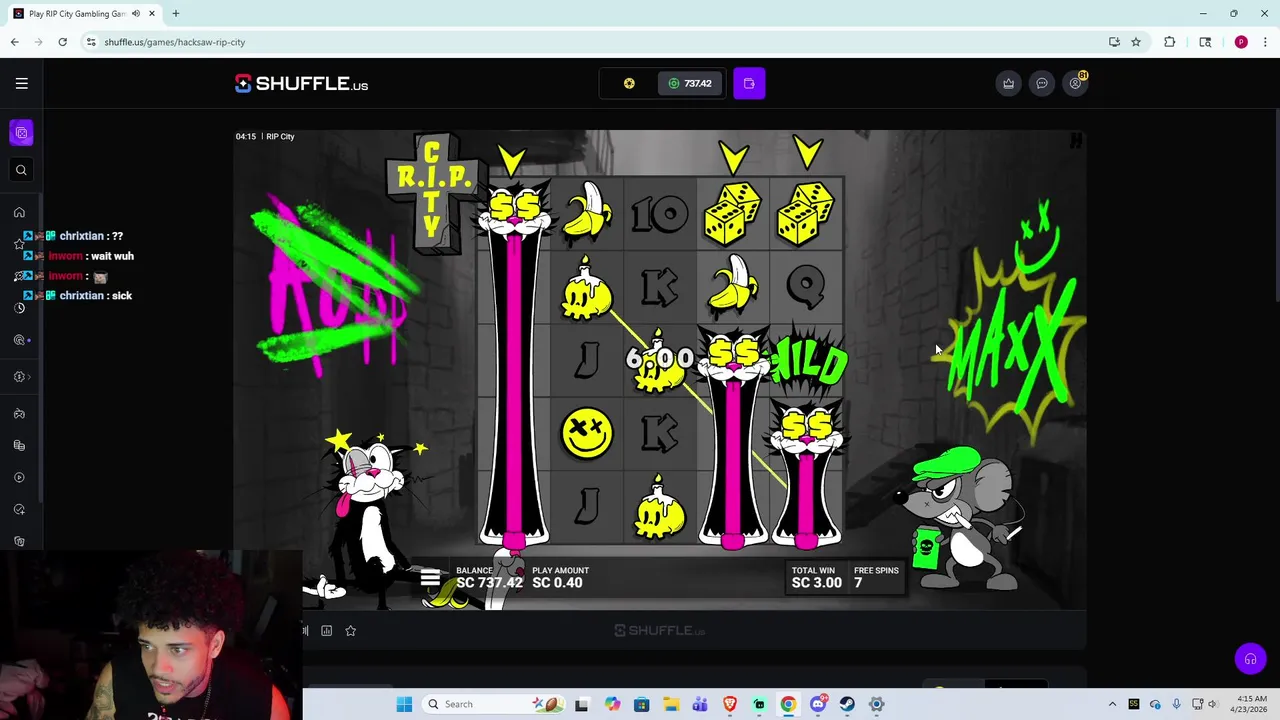This screenshot has height=720, width=1280.
Task: Open the game controller sidebar icon
Action: 19,413
